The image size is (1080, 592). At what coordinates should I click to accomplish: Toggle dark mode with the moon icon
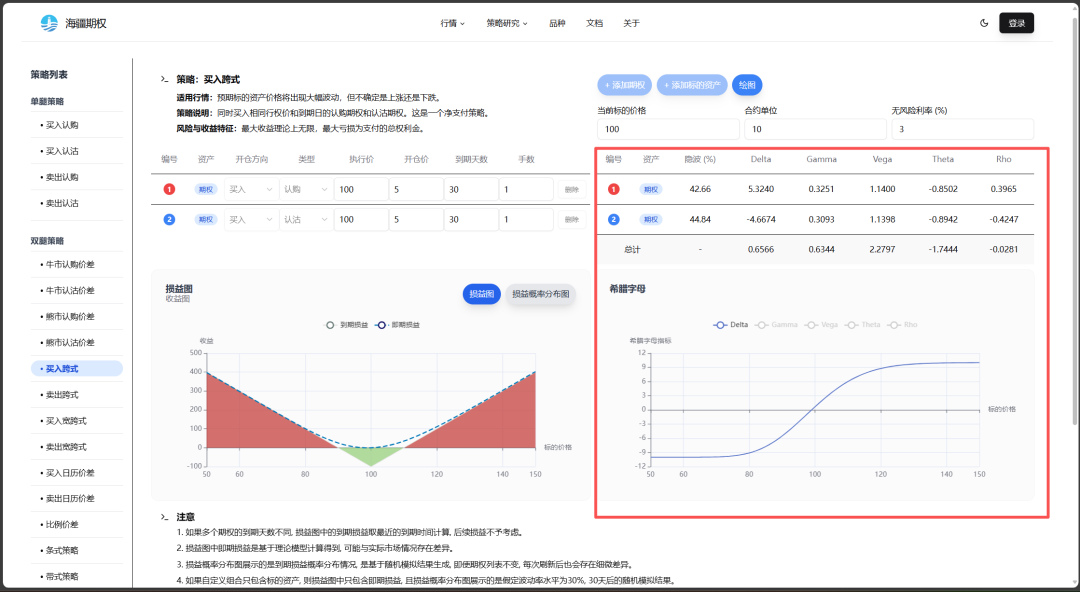(x=984, y=23)
